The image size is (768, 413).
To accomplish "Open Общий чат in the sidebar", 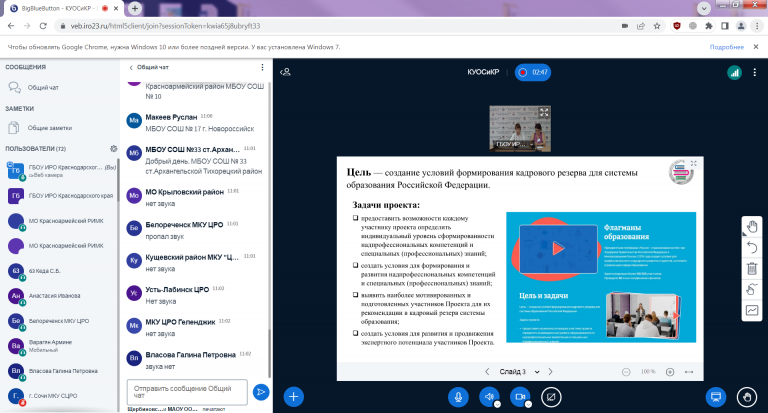I will tap(43, 87).
